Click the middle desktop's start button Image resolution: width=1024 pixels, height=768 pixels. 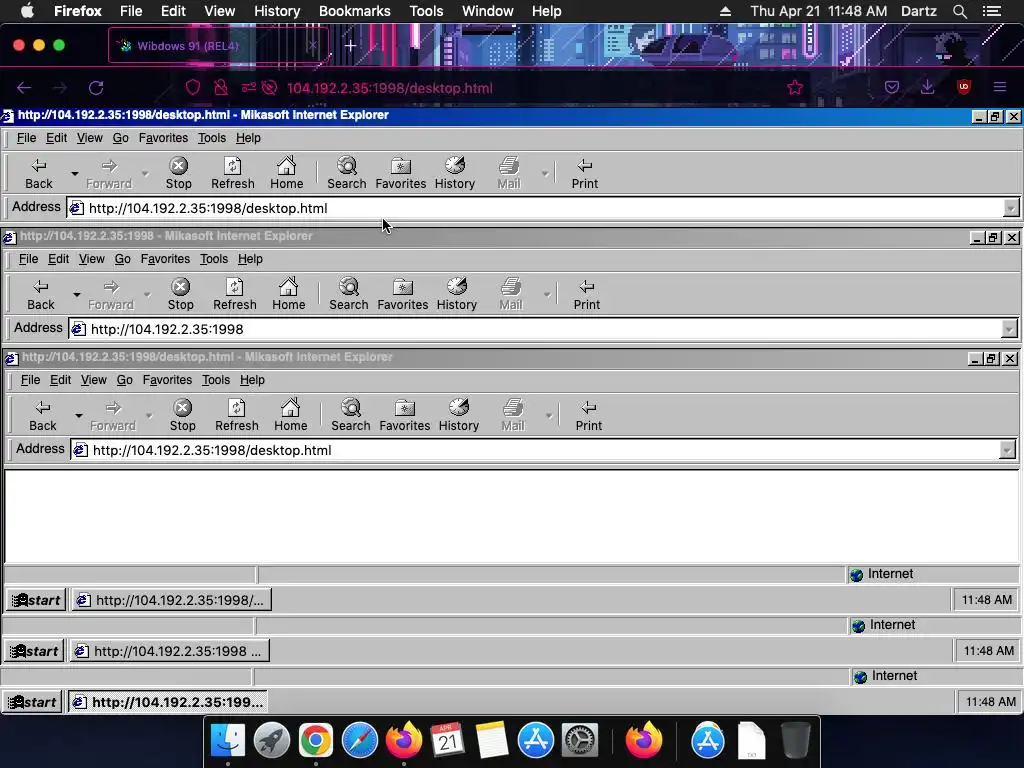[35, 650]
